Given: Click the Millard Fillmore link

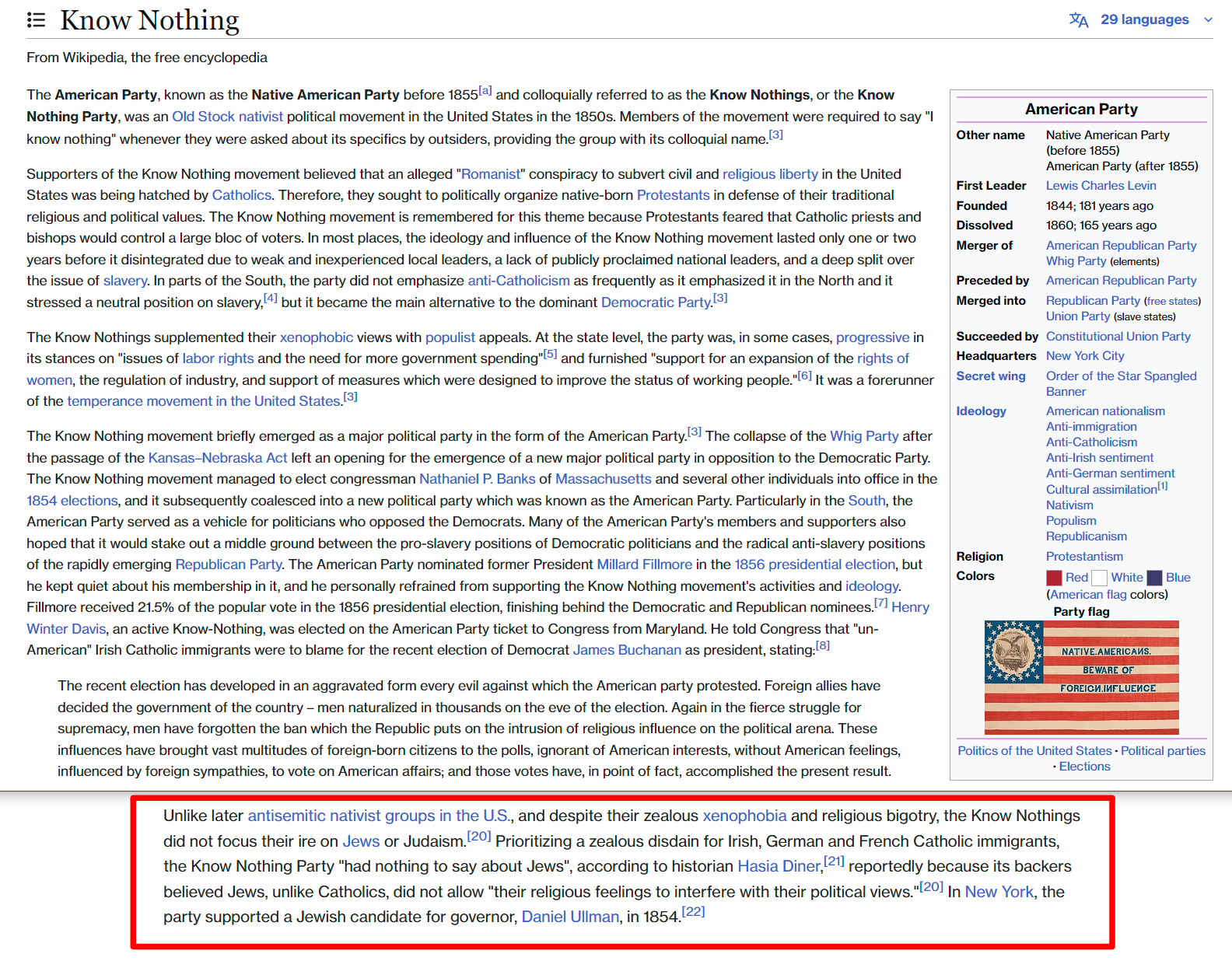Looking at the screenshot, I should point(645,564).
